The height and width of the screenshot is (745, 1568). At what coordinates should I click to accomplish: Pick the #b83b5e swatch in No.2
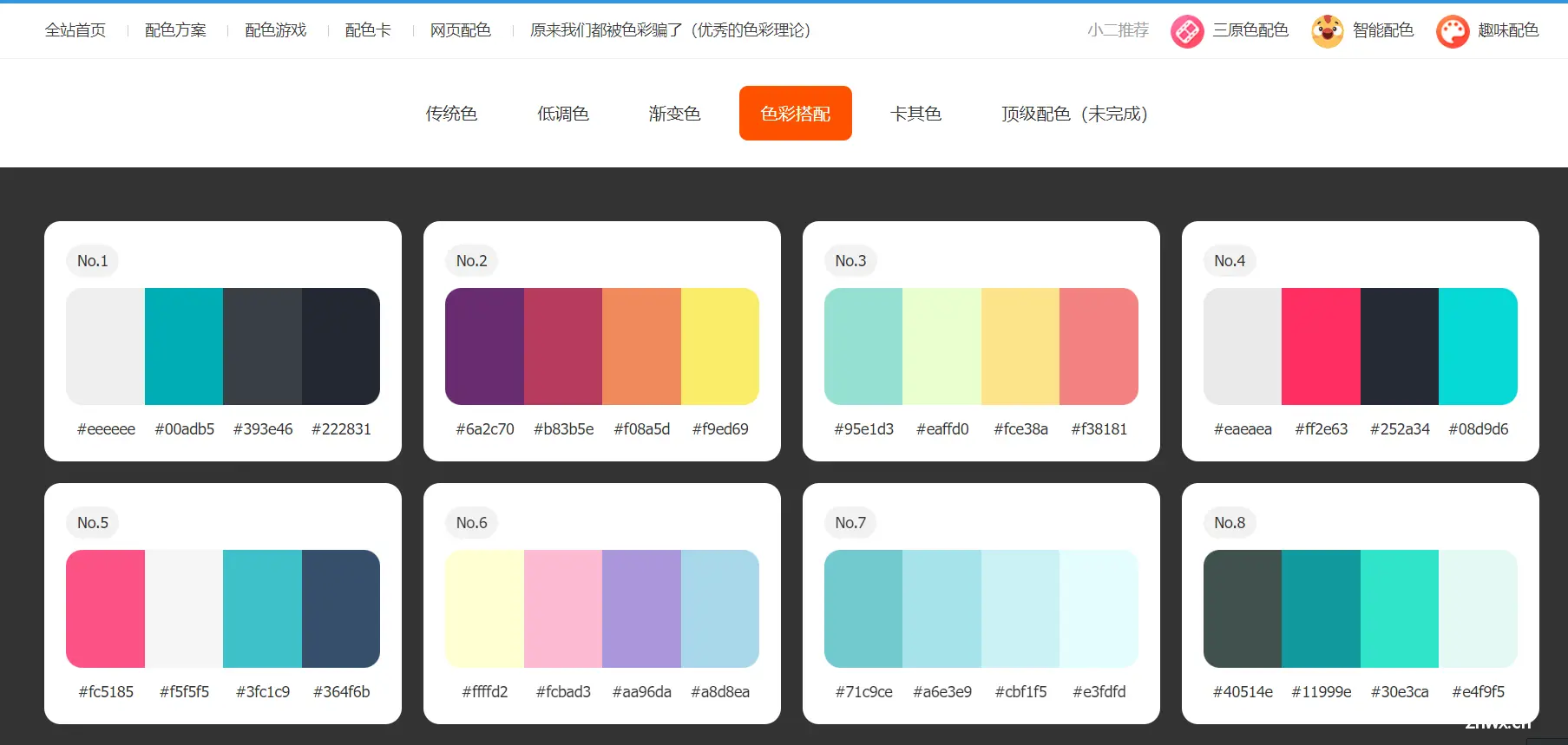point(563,346)
